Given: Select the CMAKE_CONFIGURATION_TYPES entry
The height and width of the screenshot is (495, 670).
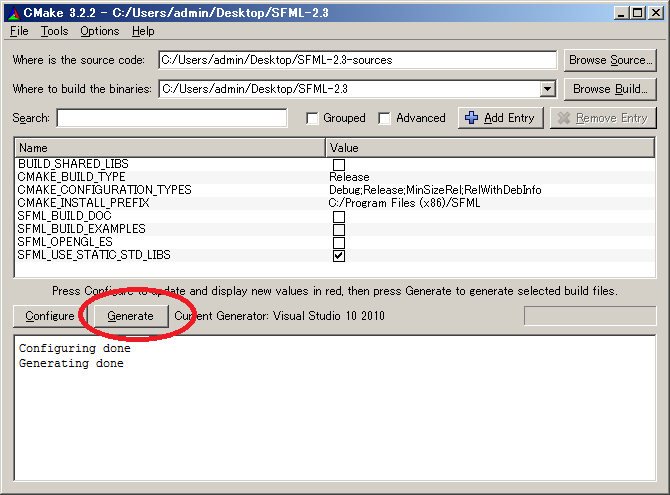Looking at the screenshot, I should [104, 190].
